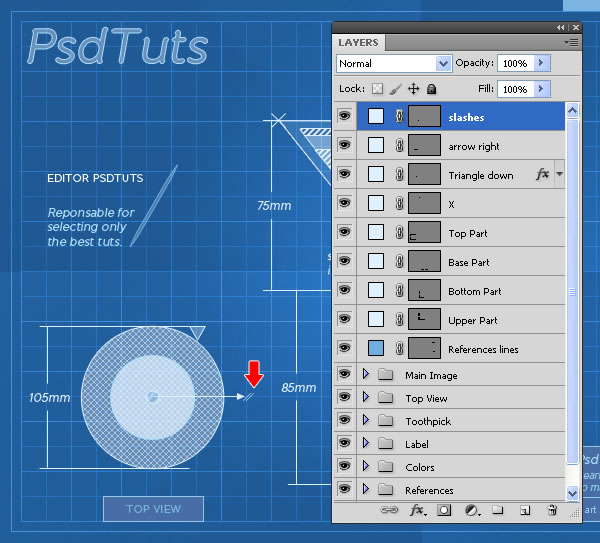Add layer mask icon

point(444,510)
